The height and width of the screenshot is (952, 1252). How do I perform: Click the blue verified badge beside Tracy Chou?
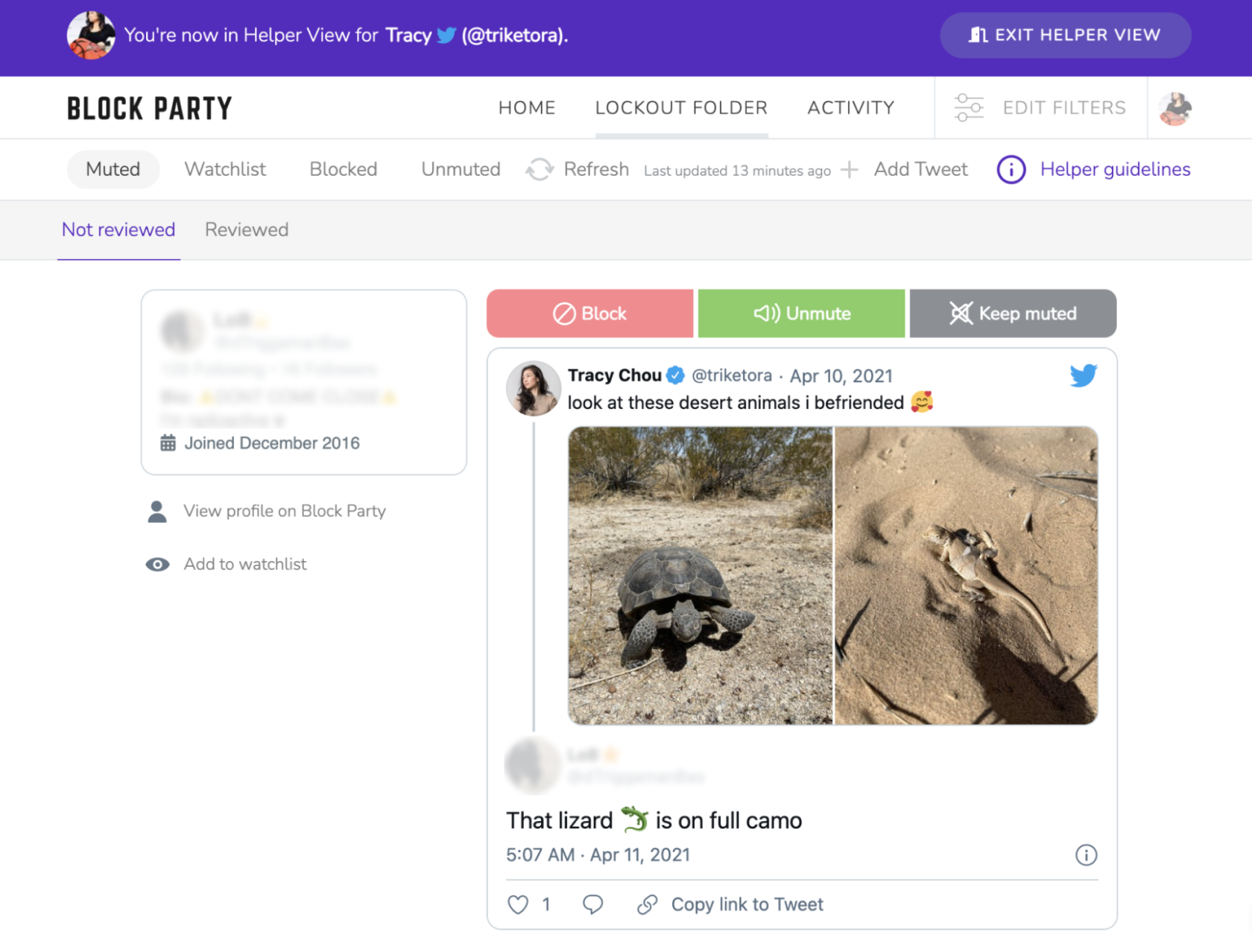[x=675, y=375]
